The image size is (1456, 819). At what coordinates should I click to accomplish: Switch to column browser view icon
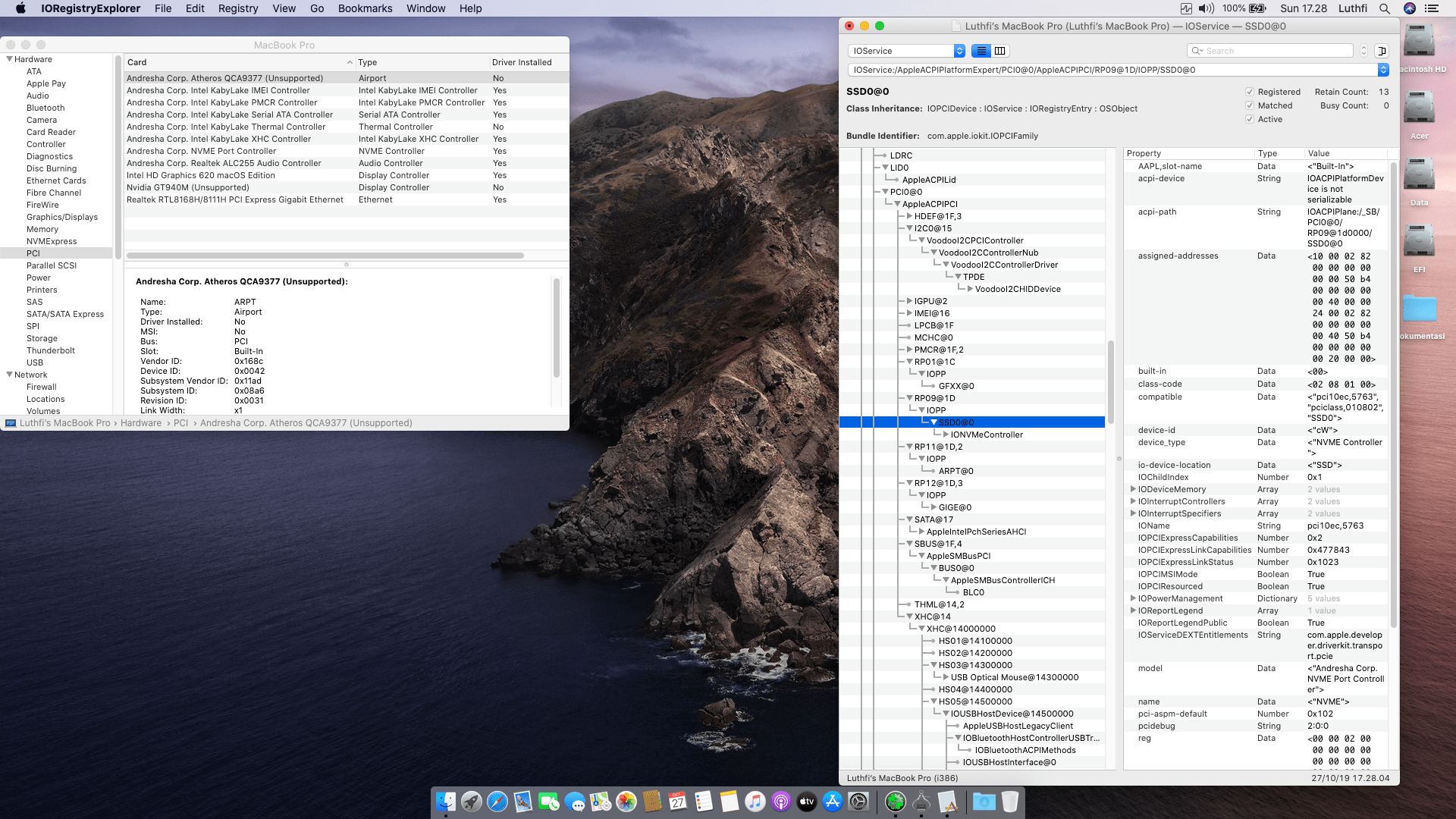pos(1000,51)
